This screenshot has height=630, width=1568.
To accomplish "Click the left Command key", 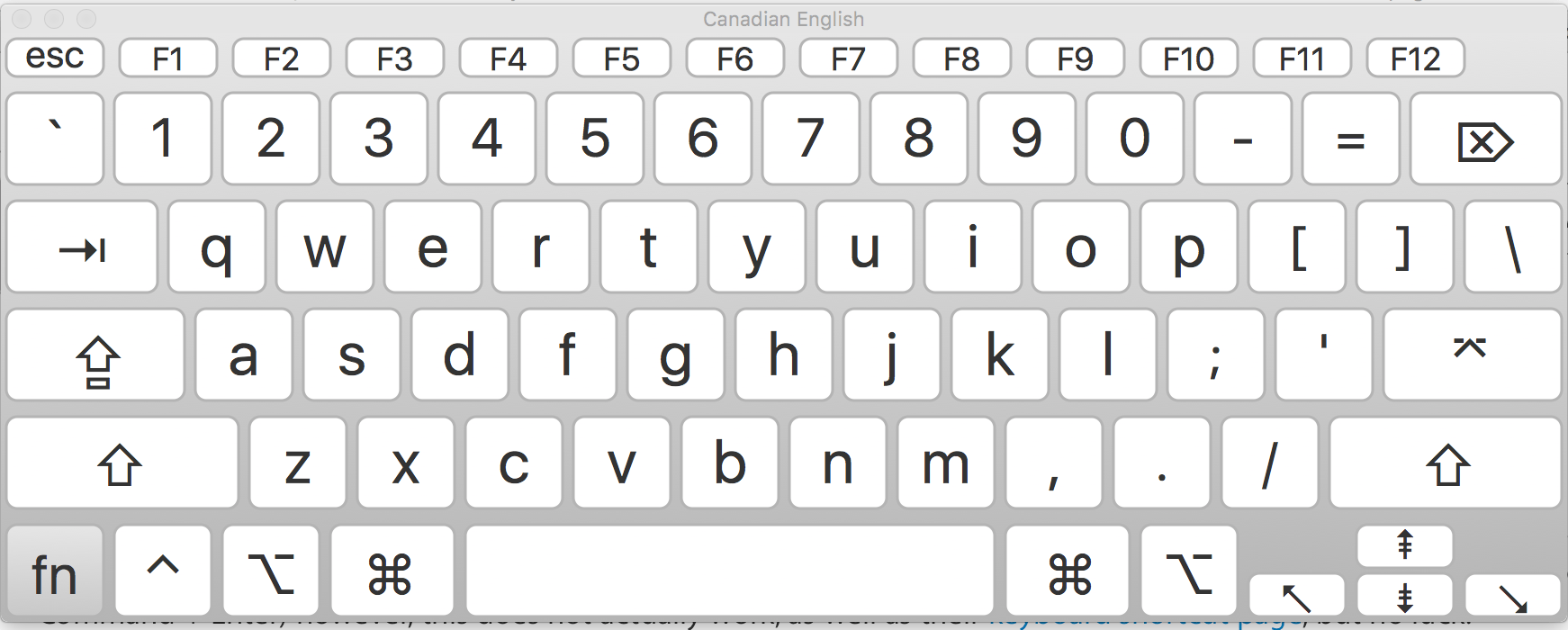I will coord(392,571).
